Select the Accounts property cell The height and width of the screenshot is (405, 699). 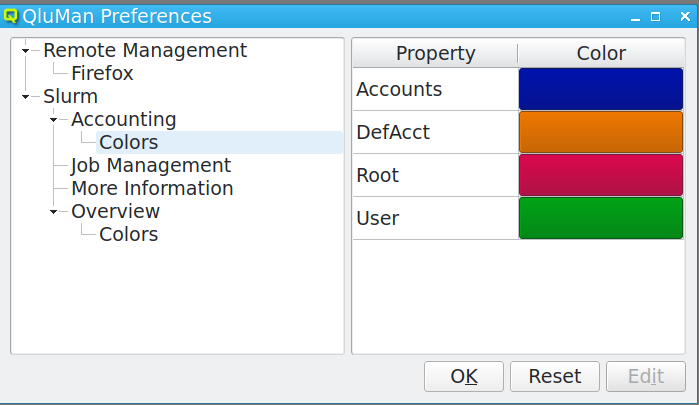click(436, 89)
